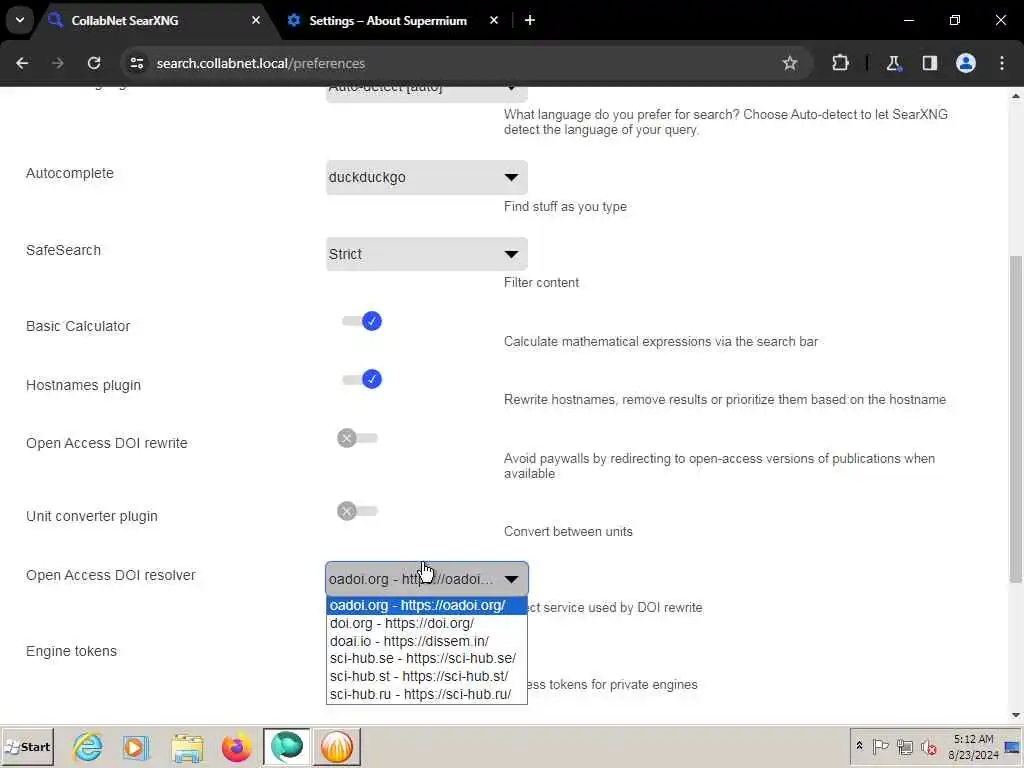Switch to Settings – About Supermium tab

388,20
